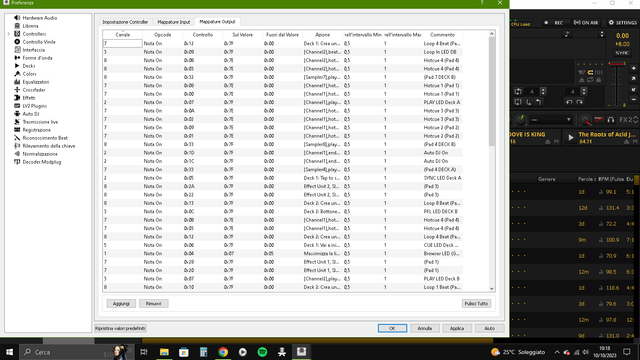
Task: Confirm preferences with OK button
Action: 392,328
